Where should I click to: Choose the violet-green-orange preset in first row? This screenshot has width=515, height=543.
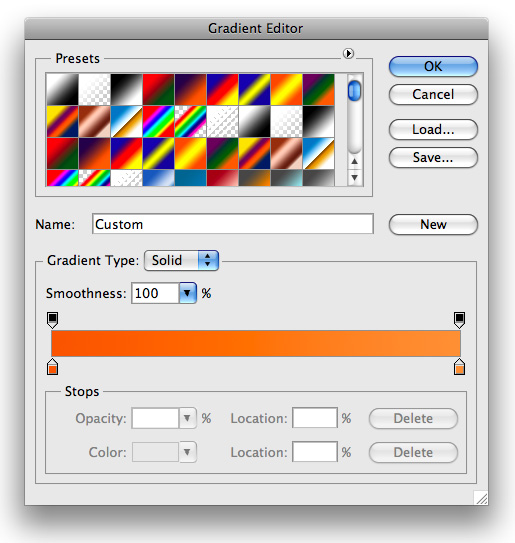pyautogui.click(x=318, y=89)
